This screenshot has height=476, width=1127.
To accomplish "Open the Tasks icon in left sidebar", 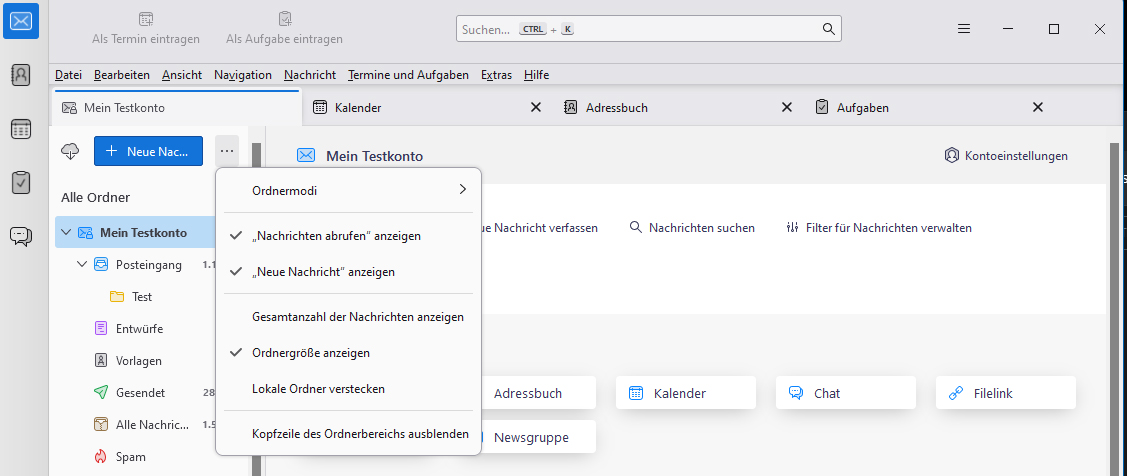I will [x=21, y=183].
